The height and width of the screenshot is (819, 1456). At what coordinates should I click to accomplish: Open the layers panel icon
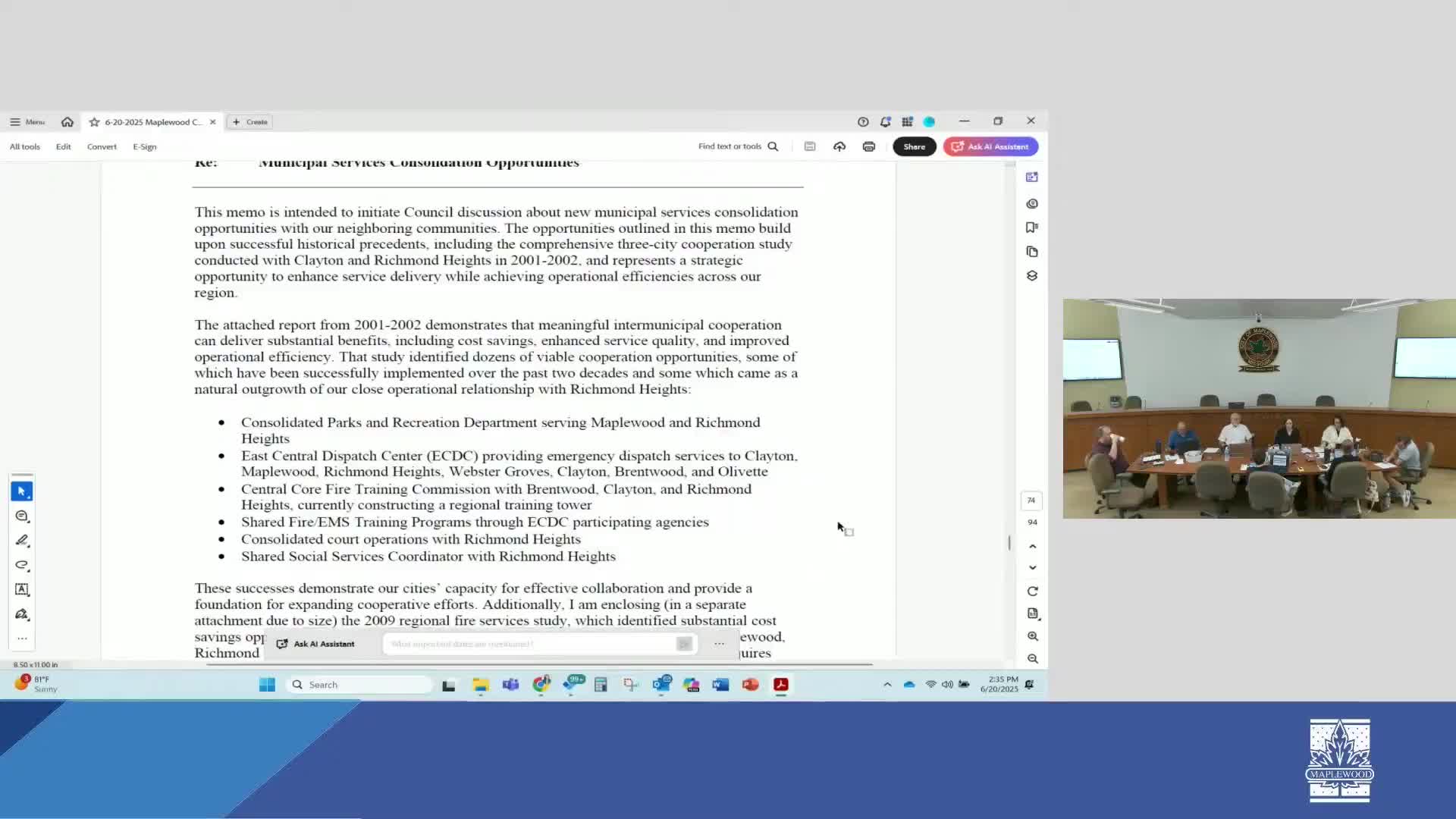pyautogui.click(x=1031, y=276)
